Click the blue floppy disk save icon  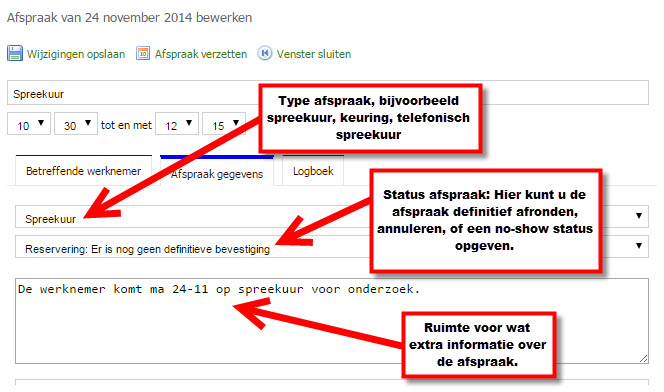tap(15, 53)
